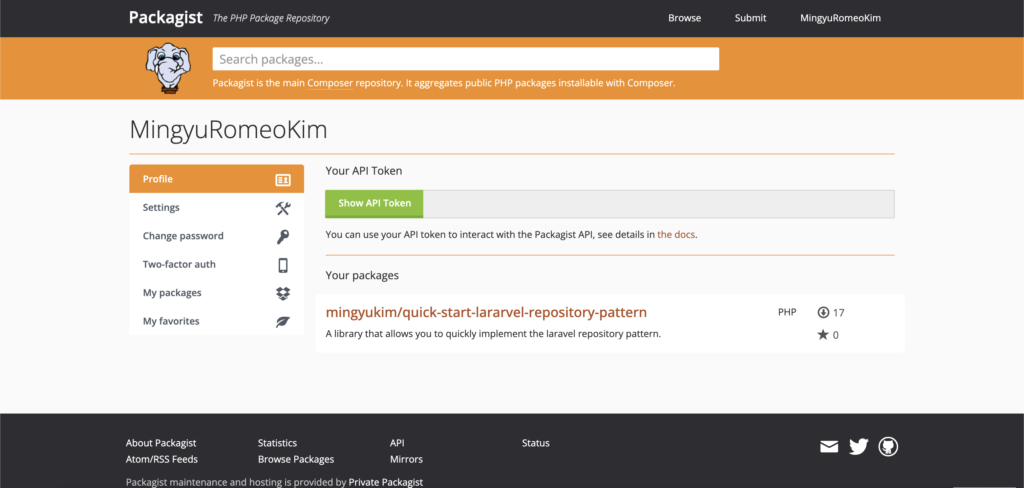Click API footer link
The width and height of the screenshot is (1024, 488).
397,443
